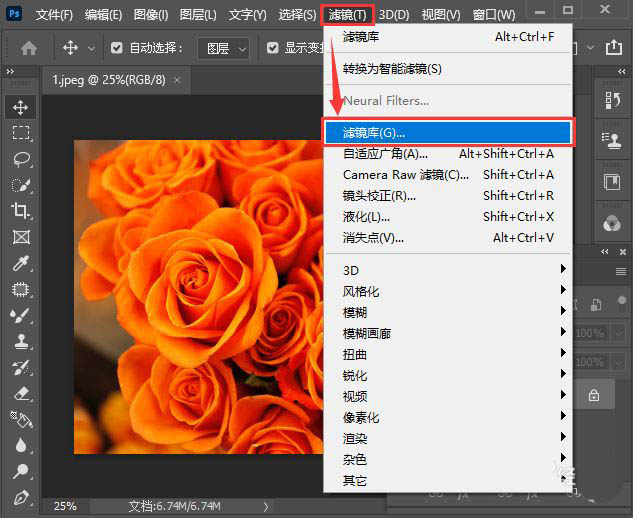
Task: Select the Rectangular Marquee tool
Action: pyautogui.click(x=21, y=133)
